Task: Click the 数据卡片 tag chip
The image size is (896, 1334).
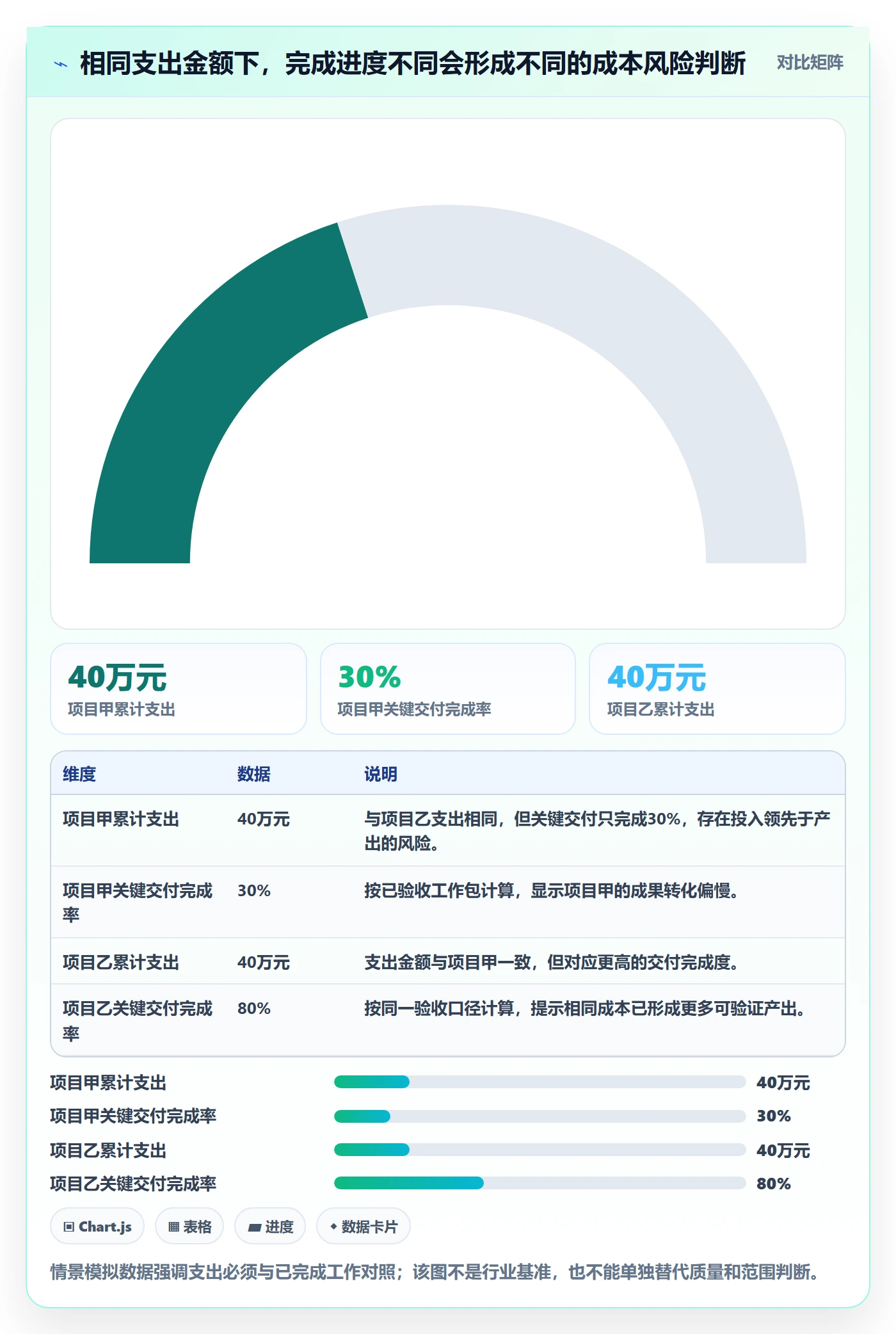Action: click(364, 1226)
